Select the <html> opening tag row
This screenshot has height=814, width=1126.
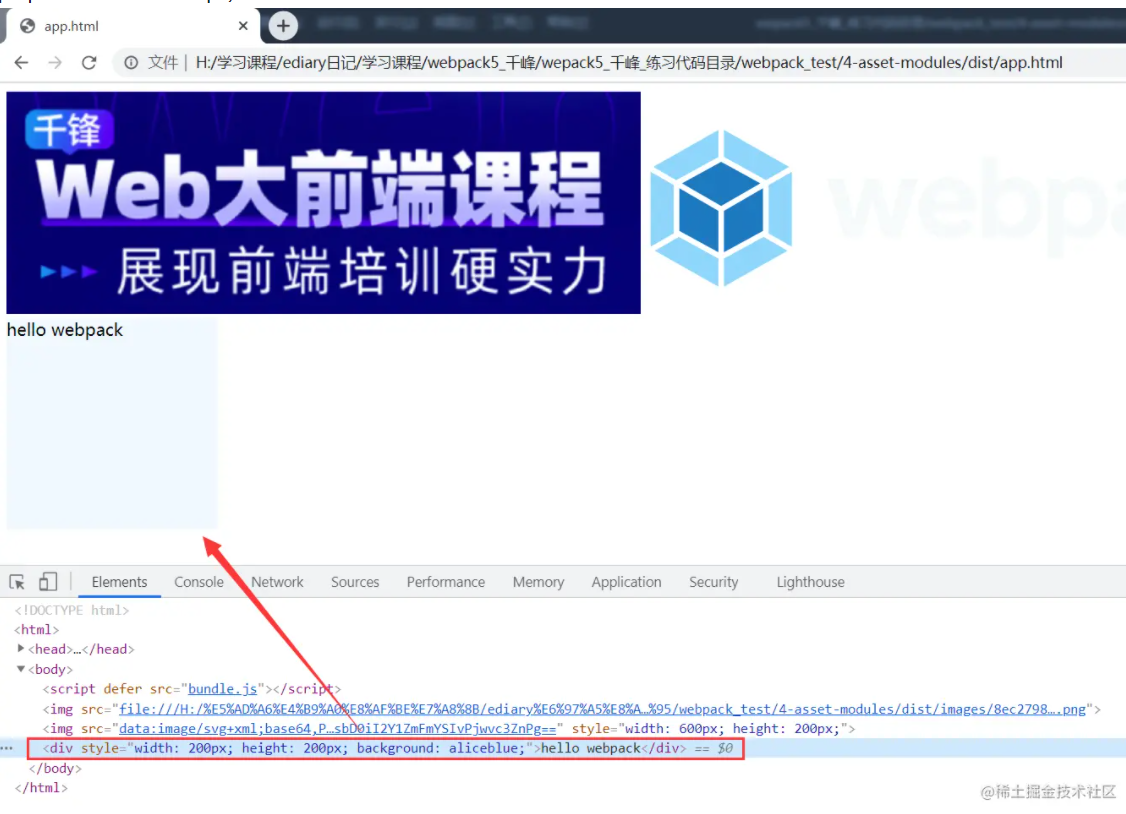(x=37, y=630)
